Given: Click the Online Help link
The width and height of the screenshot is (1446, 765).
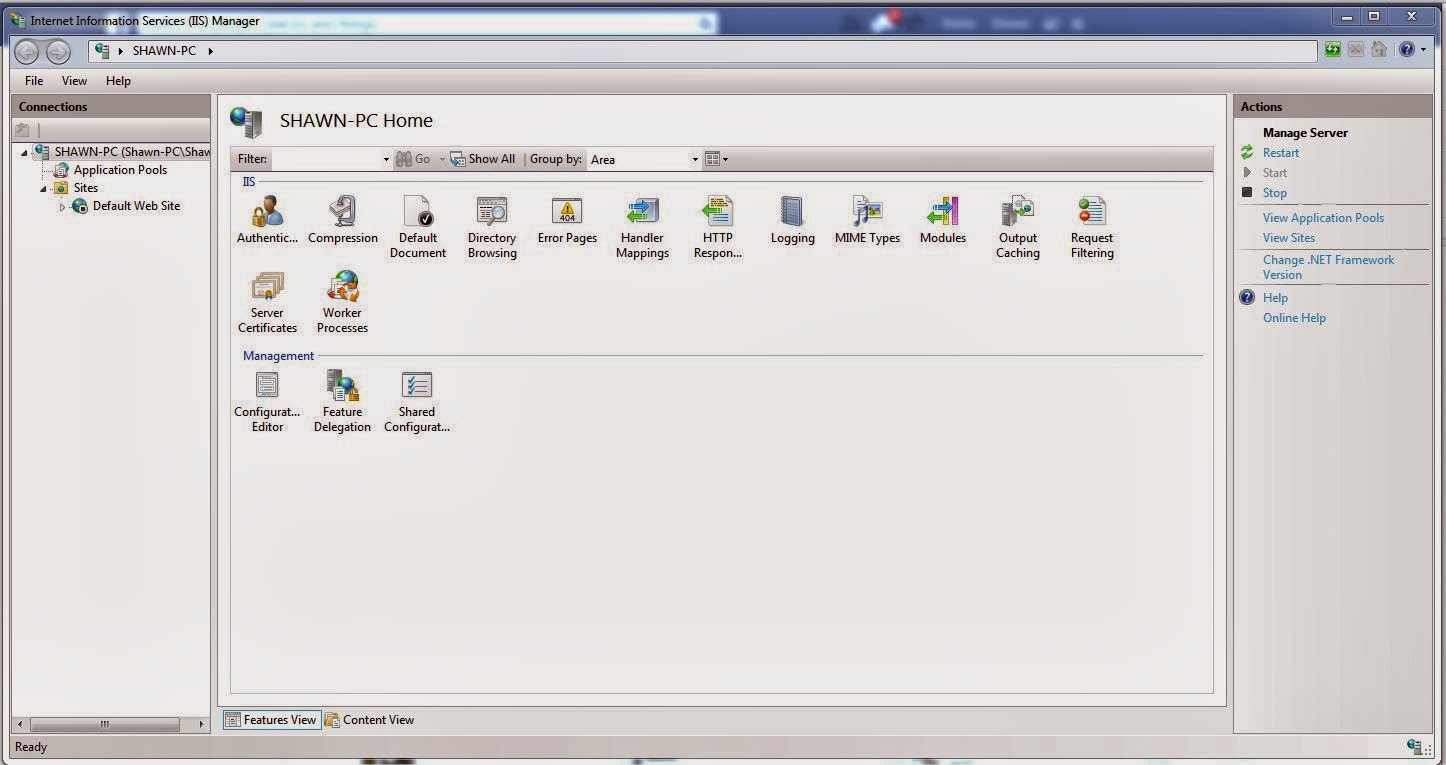Looking at the screenshot, I should pos(1294,318).
